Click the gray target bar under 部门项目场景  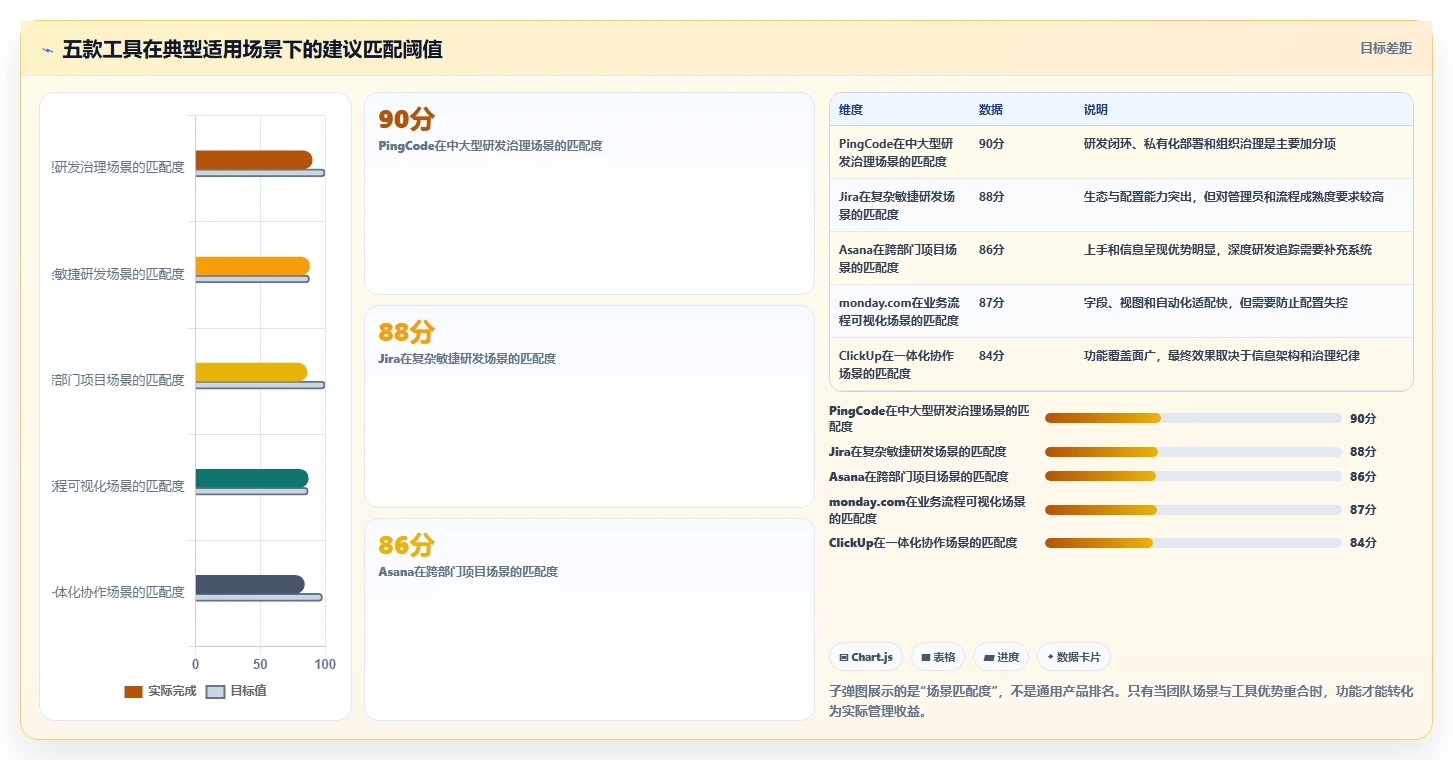[260, 385]
